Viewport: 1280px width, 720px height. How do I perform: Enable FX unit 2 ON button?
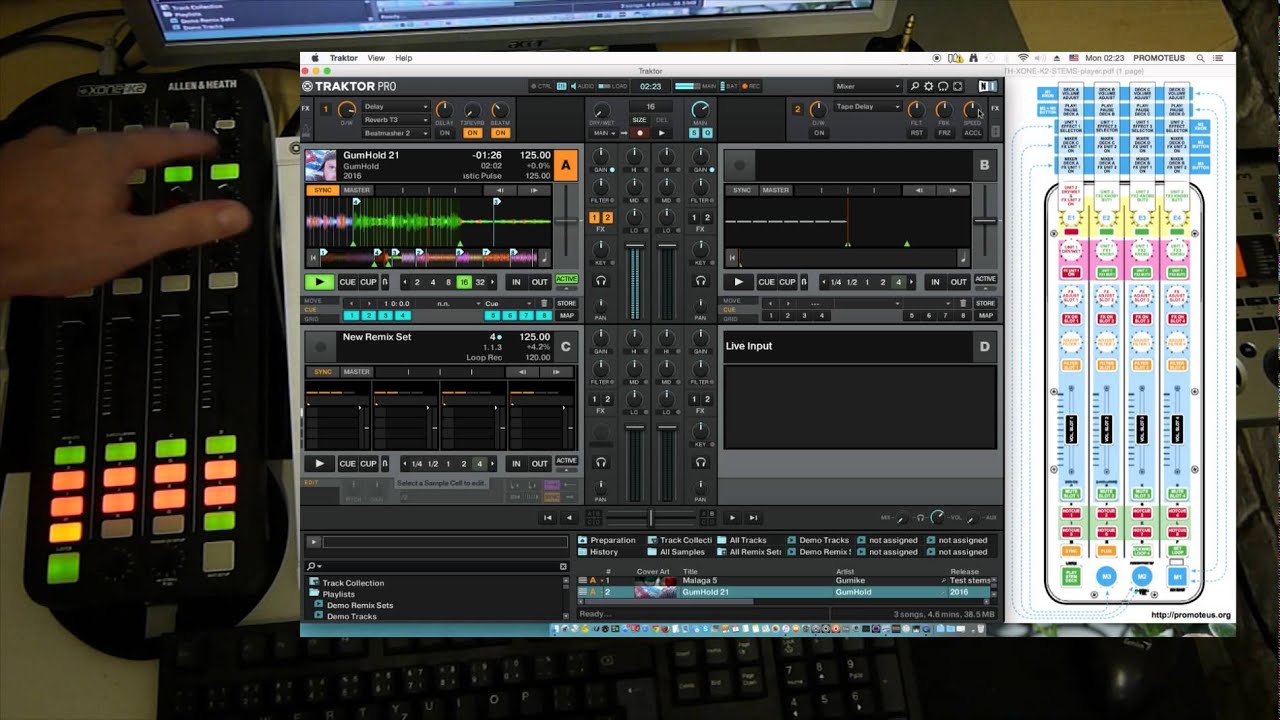point(819,133)
